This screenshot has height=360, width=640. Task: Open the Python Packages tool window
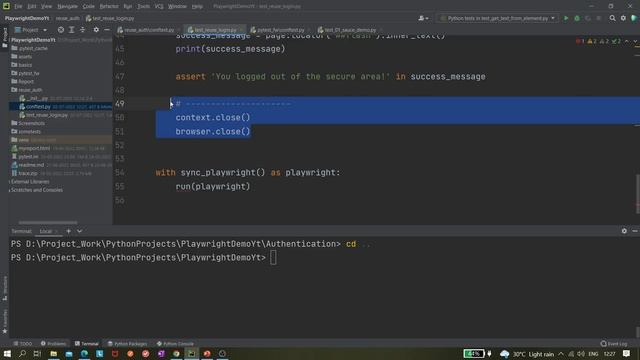pyautogui.click(x=127, y=344)
